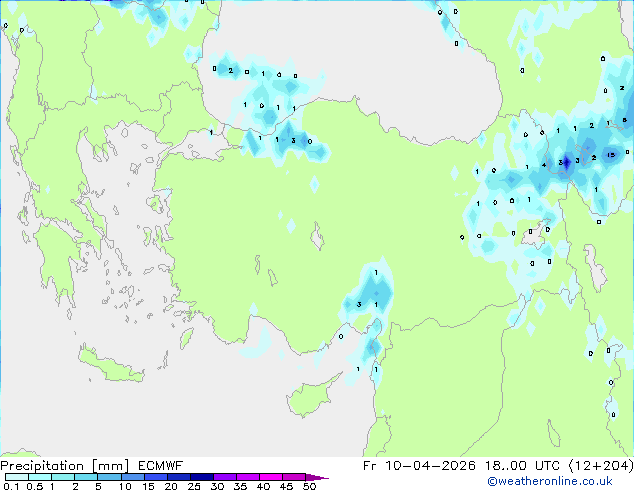Click the 'ECMWF' model label
The image size is (634, 490).
[x=161, y=466]
